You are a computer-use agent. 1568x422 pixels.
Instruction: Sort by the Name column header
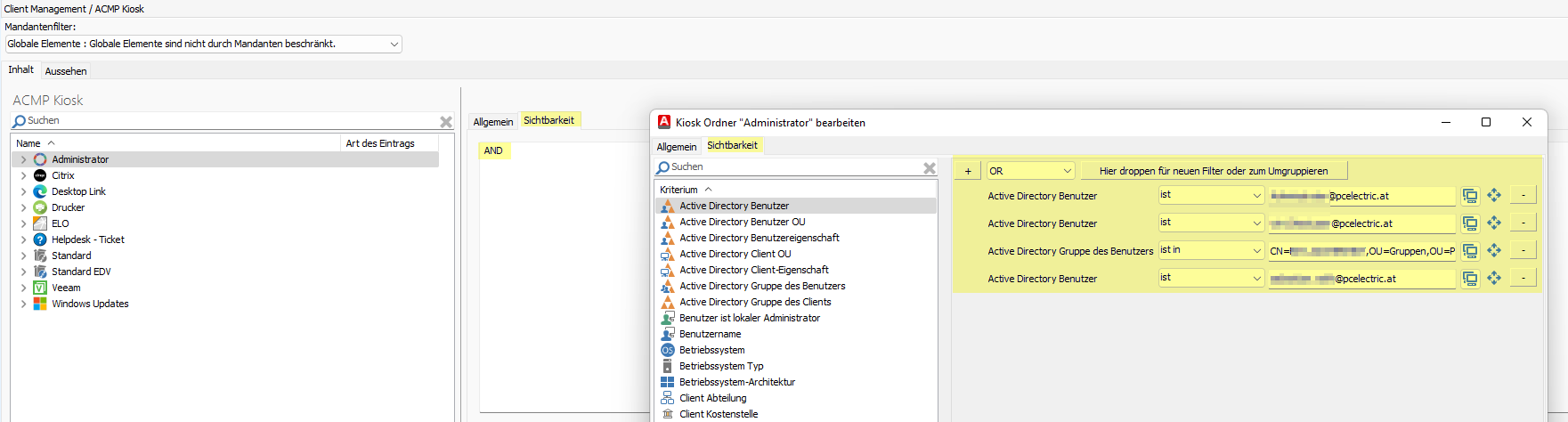point(176,143)
